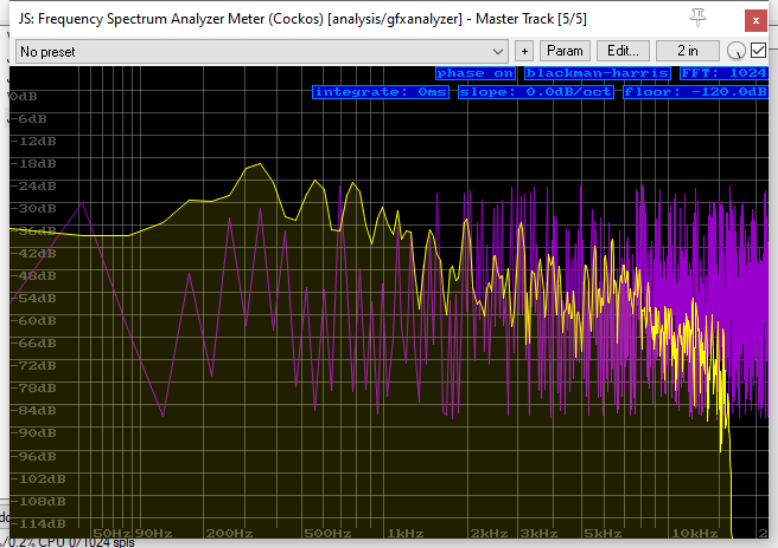Adjust the floor: -120.0dB setting

(x=695, y=92)
